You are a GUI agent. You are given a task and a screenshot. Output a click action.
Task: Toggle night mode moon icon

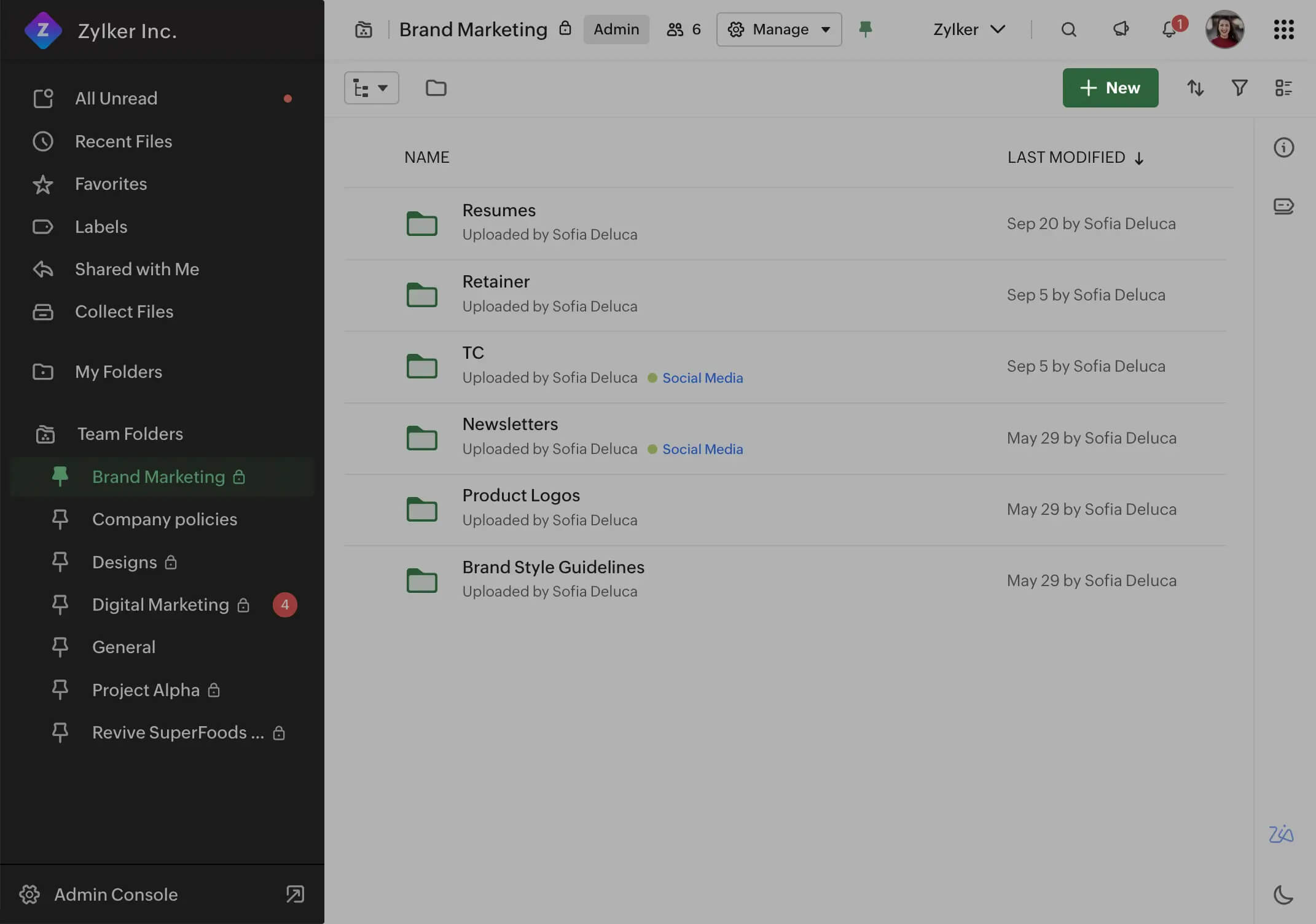tap(1283, 895)
